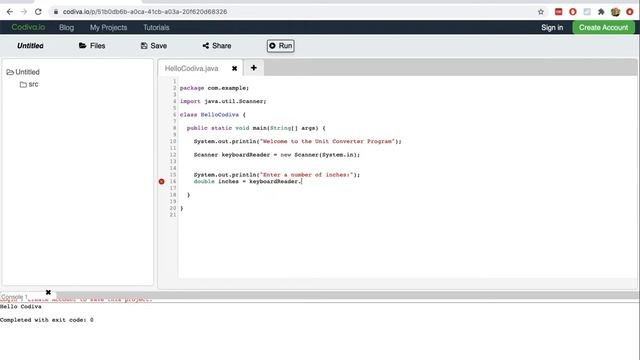The width and height of the screenshot is (640, 360).
Task: Open the Codiva.io home logo link
Action: pos(28,27)
